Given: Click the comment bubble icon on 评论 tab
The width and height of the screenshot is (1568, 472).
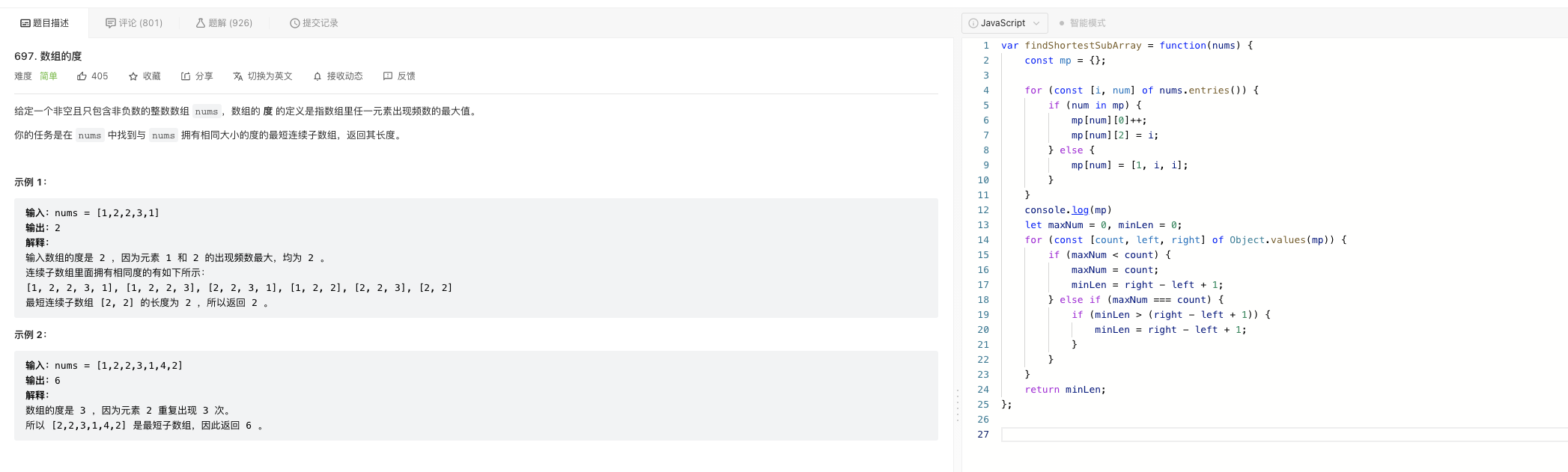Looking at the screenshot, I should [x=111, y=23].
